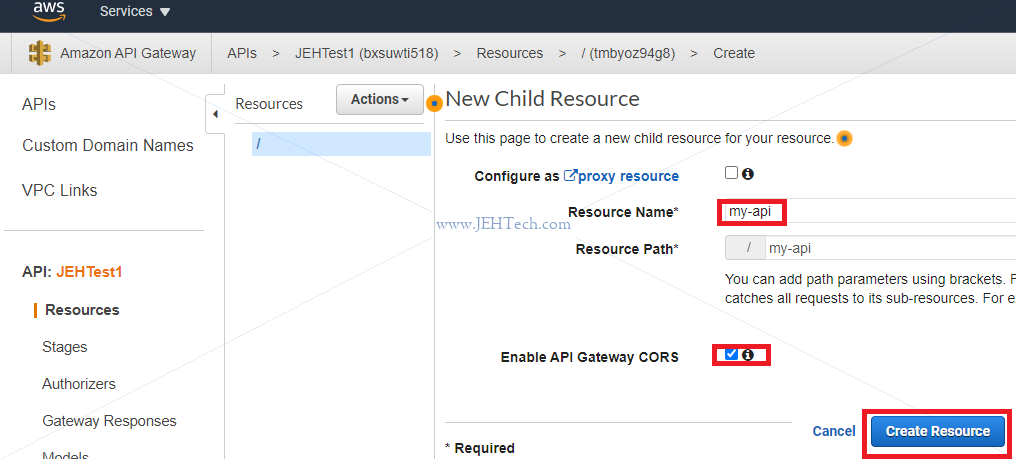Open Custom Domain Names page
The image size is (1016, 459).
point(108,146)
